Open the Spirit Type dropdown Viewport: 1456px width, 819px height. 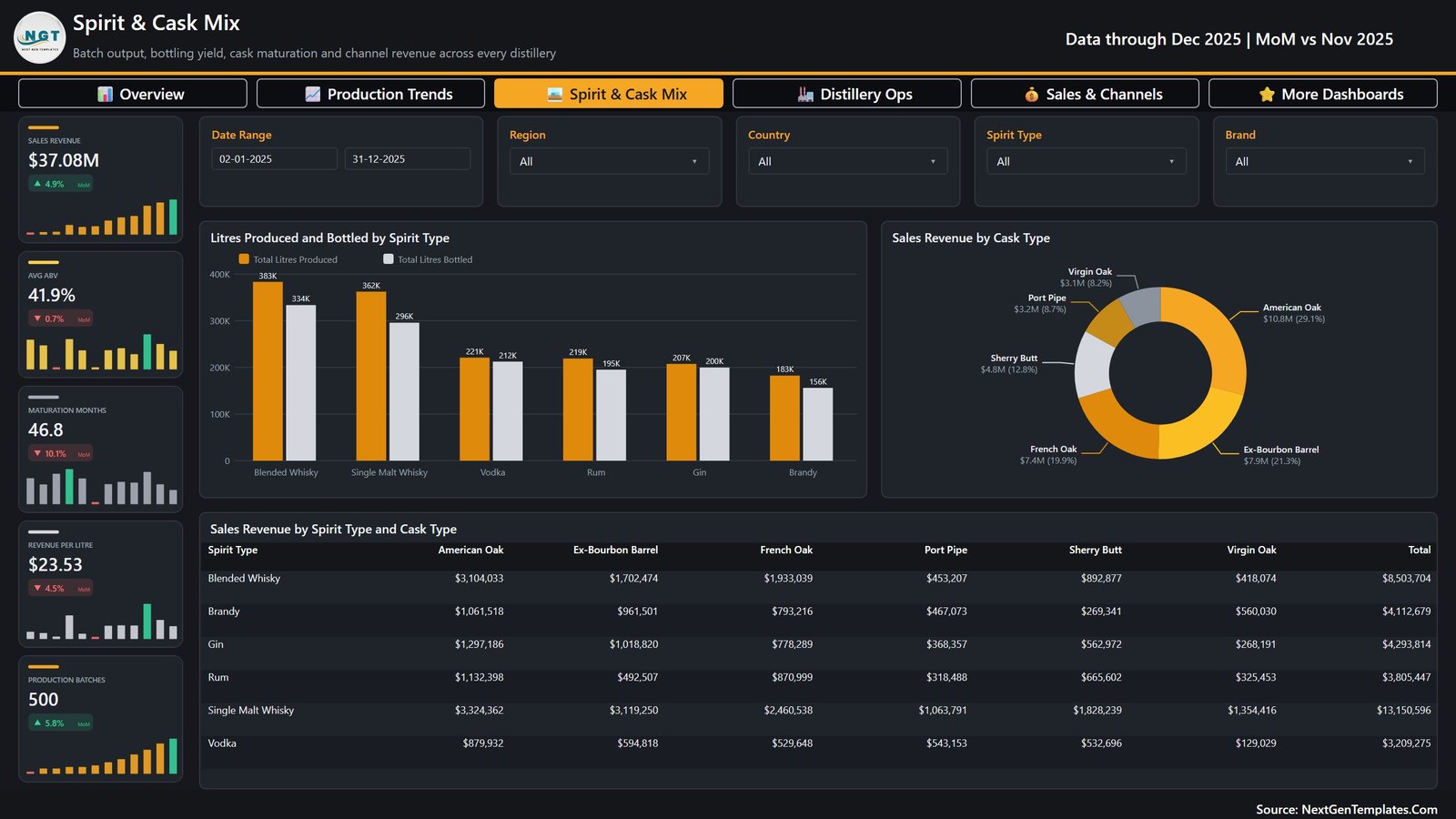coord(1086,161)
